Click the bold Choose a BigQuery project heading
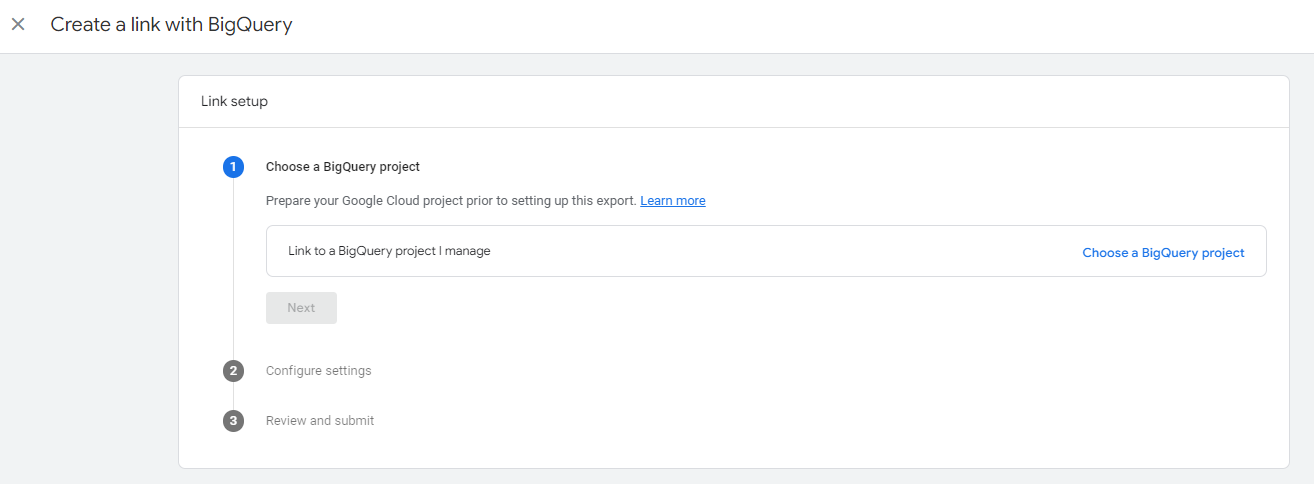 pyautogui.click(x=343, y=167)
